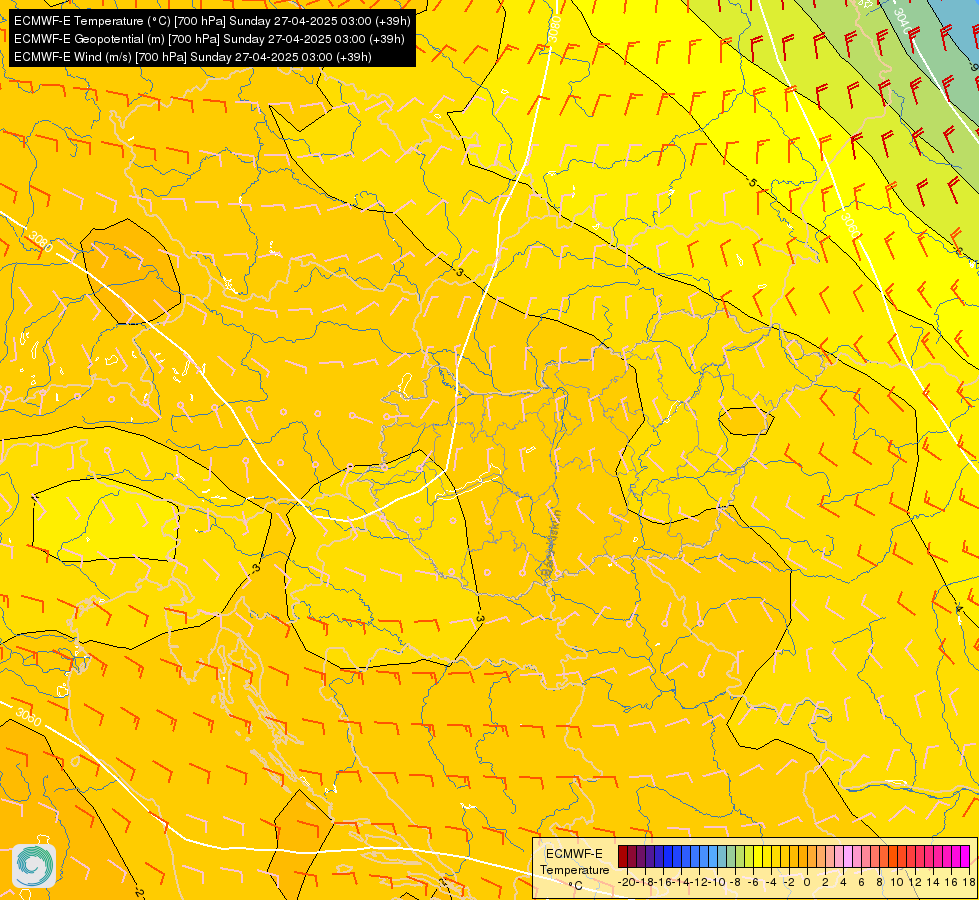This screenshot has width=979, height=900.
Task: Click the 16 label on the legend
Action: click(951, 882)
